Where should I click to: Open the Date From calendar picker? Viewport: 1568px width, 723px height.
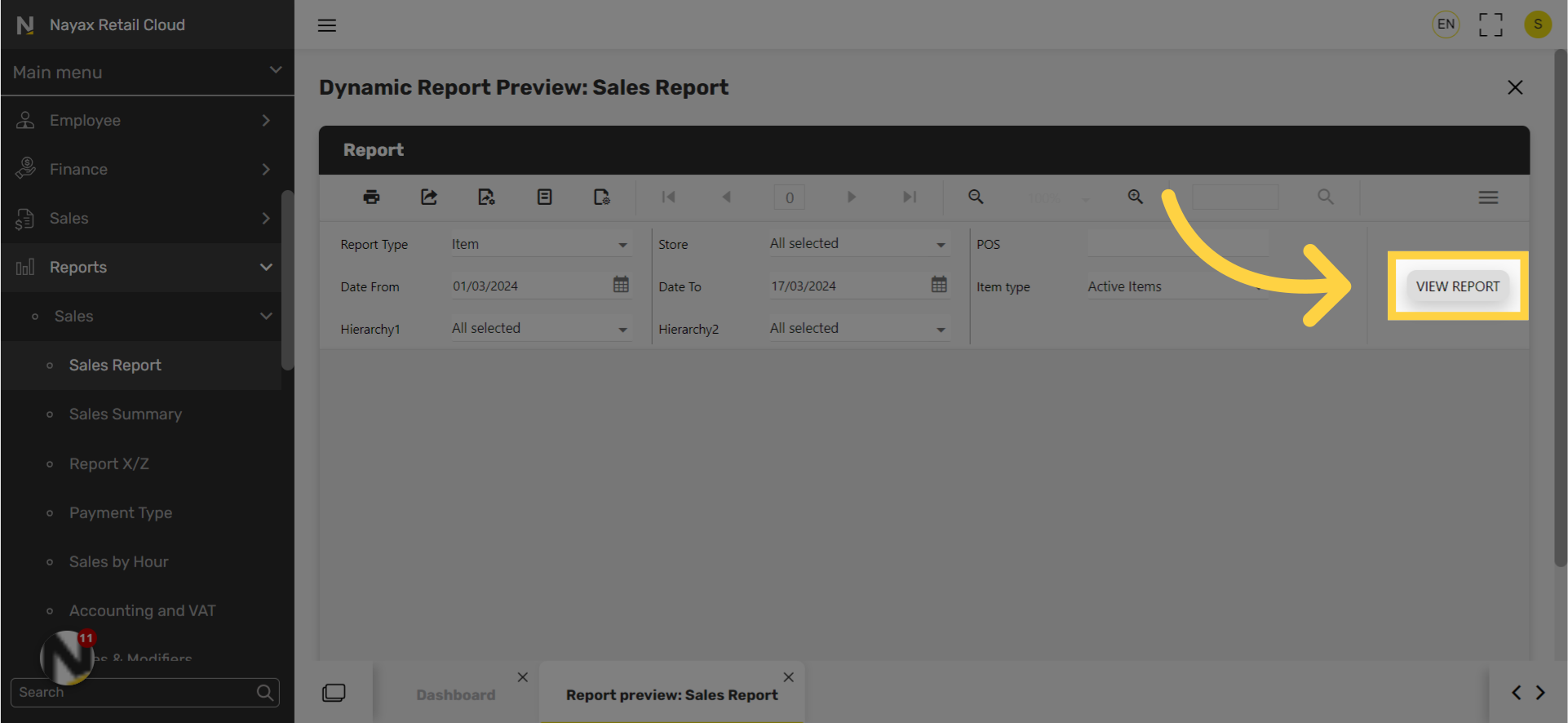pos(621,285)
